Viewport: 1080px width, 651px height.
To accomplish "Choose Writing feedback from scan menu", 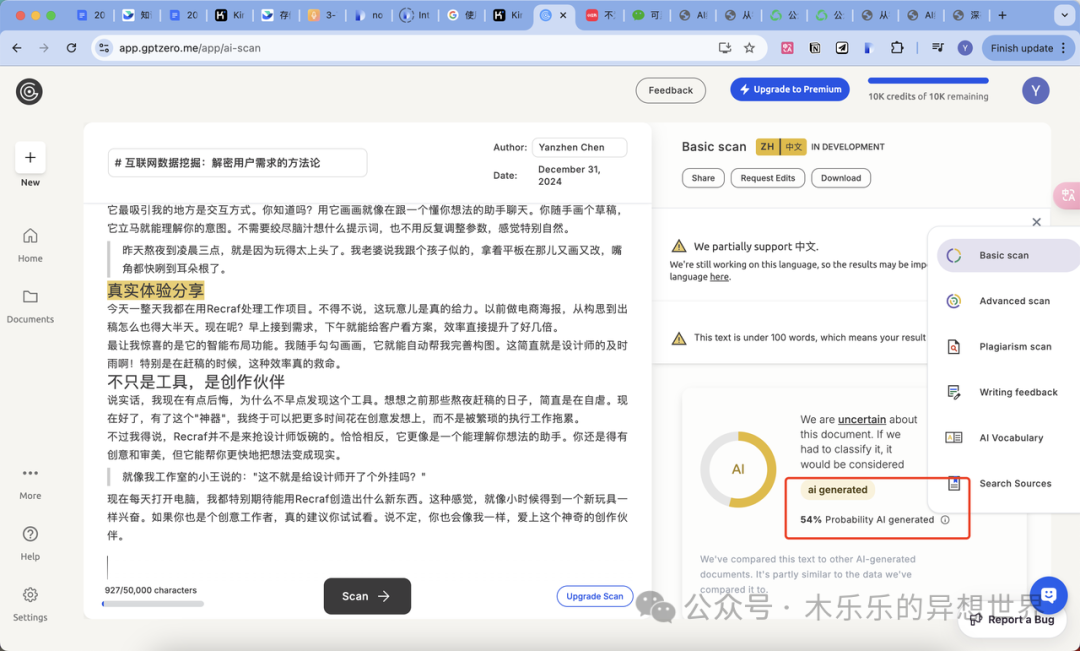I will 1017,392.
